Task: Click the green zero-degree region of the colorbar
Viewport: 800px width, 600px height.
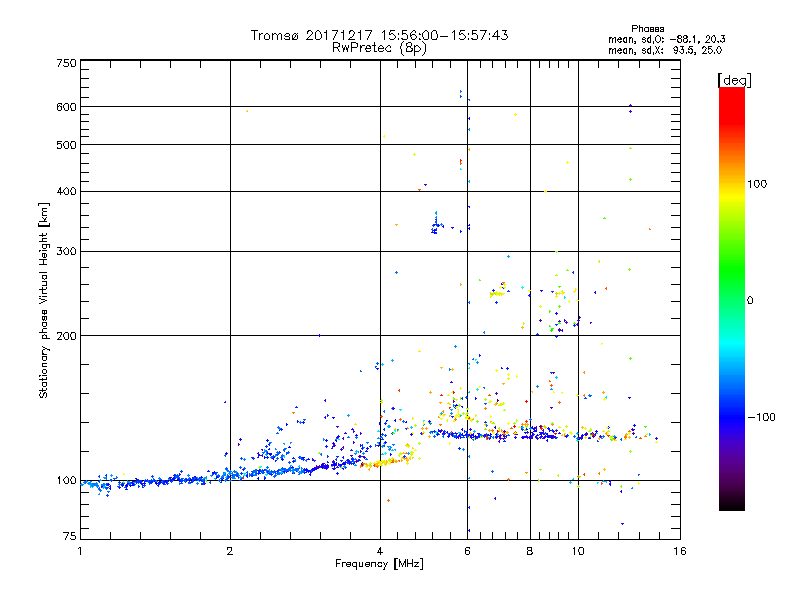Action: [x=732, y=300]
